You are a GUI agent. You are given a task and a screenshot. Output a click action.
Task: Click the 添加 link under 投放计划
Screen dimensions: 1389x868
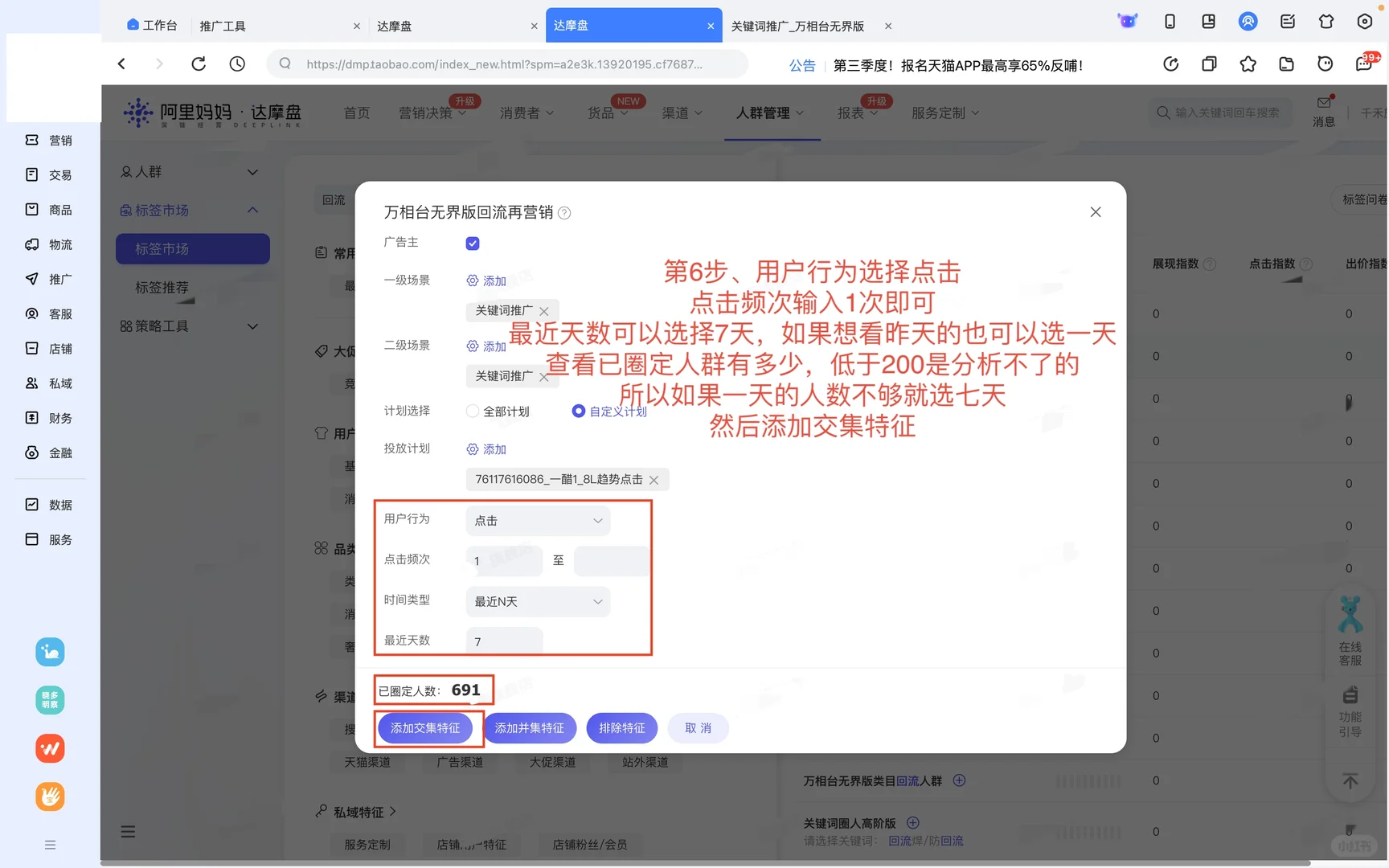coord(494,449)
